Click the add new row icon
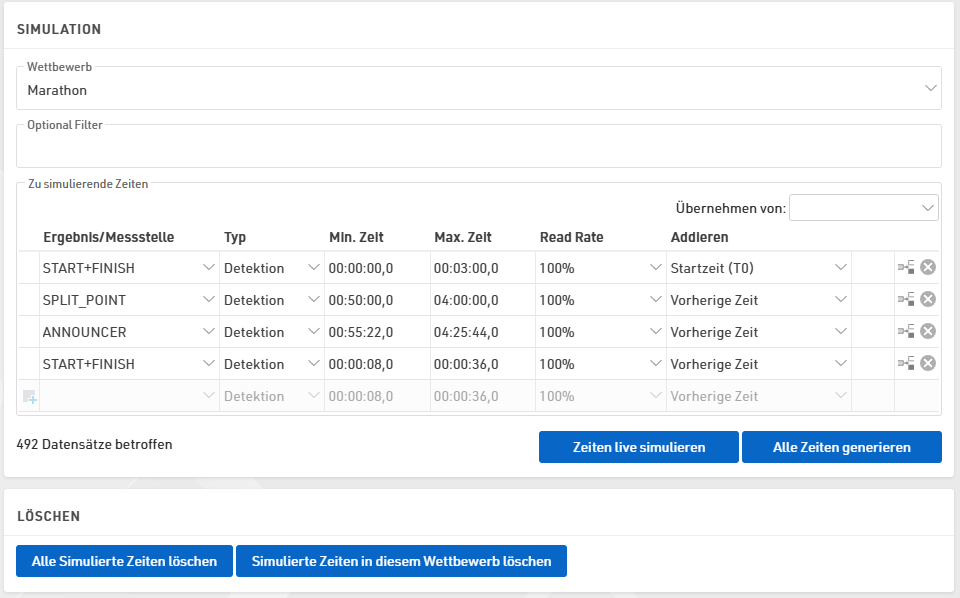The image size is (960, 598). tap(29, 397)
